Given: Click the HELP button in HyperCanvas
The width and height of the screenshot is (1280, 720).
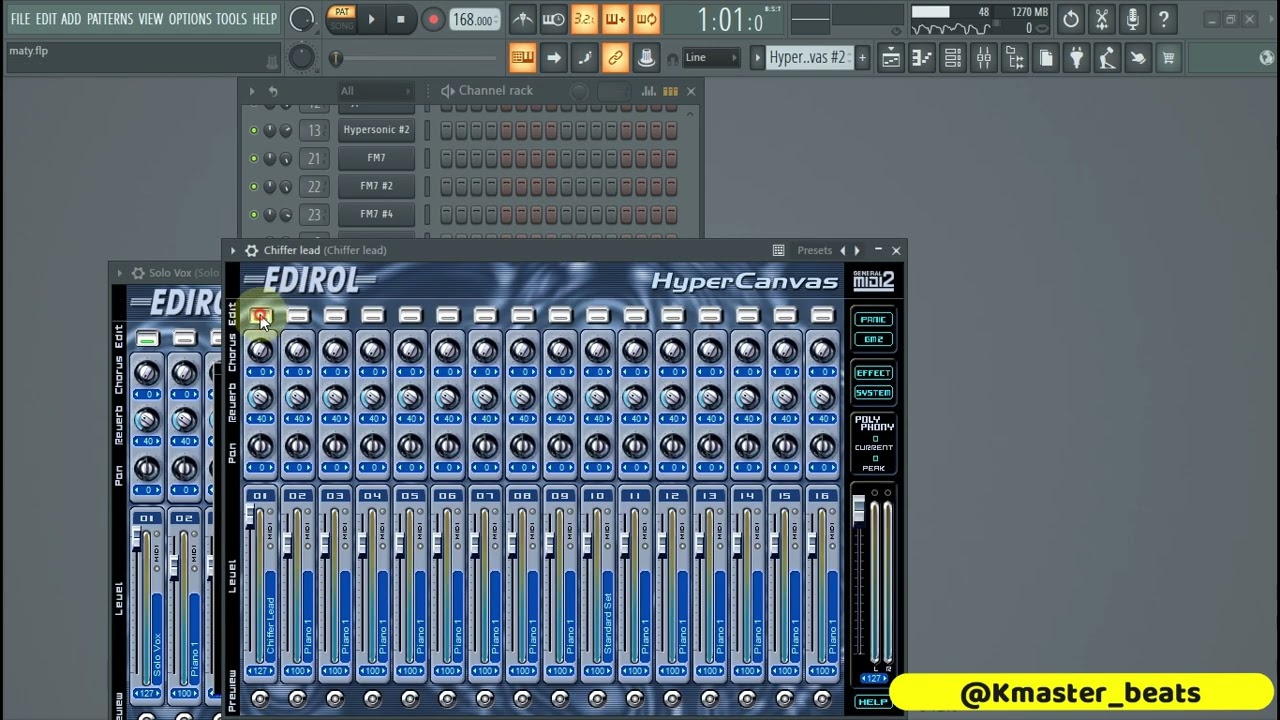Looking at the screenshot, I should 873,702.
